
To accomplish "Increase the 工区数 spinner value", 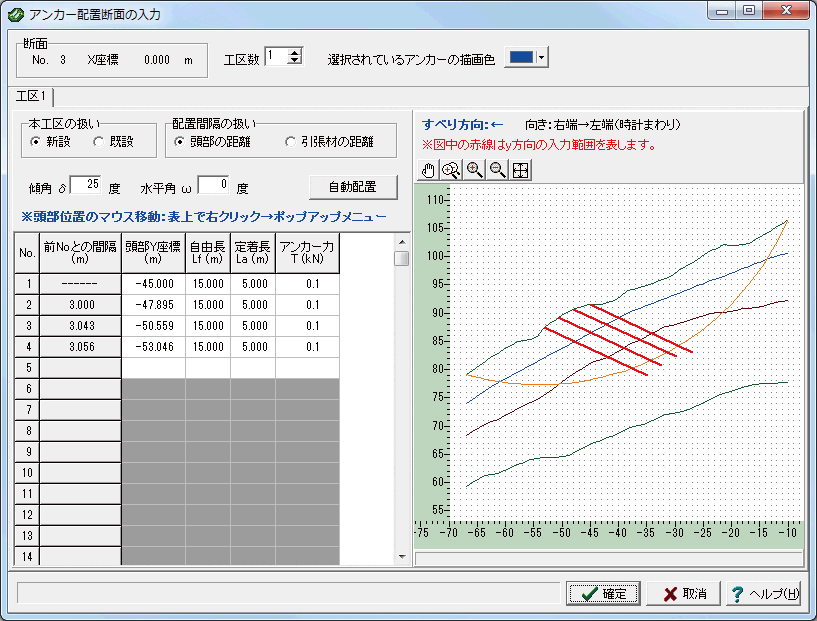I will 294,53.
